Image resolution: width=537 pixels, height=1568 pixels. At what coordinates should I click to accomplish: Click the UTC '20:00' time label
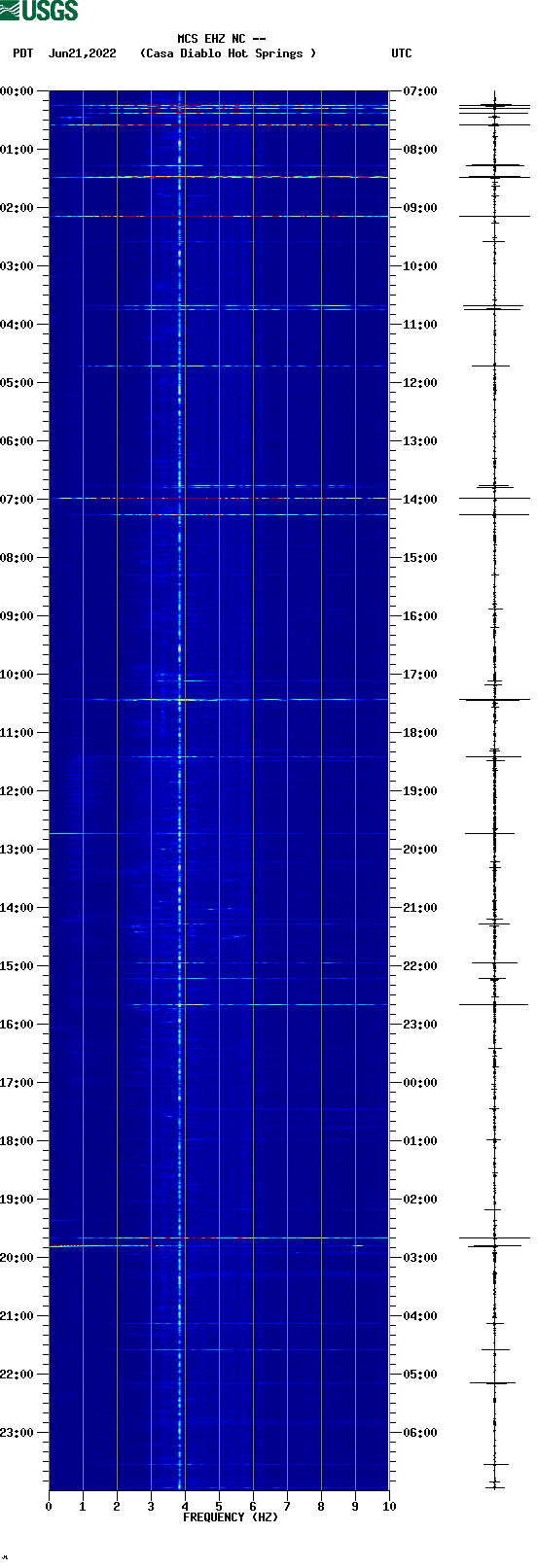point(420,850)
